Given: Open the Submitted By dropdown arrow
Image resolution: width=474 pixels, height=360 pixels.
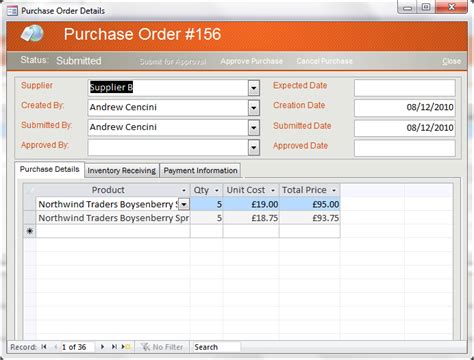Looking at the screenshot, I should coord(254,128).
